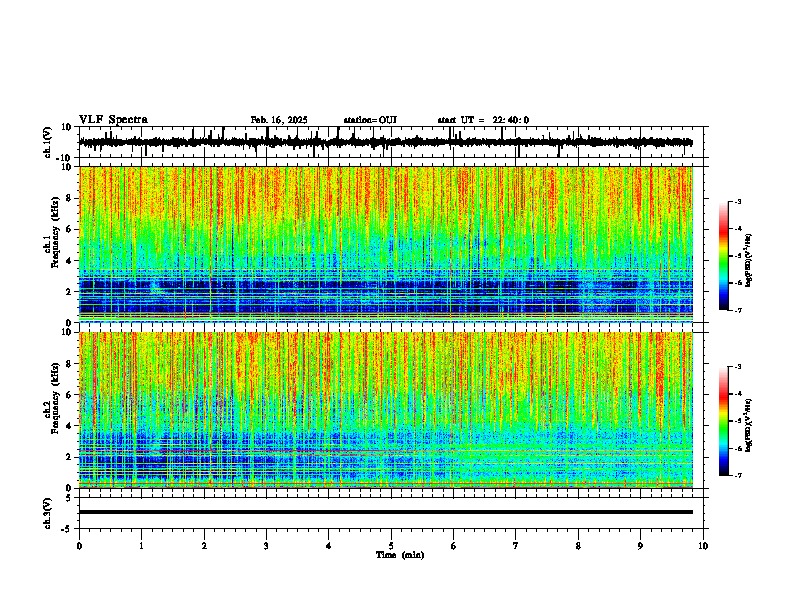The image size is (792, 612).
Task: Click the ch.2 colorbar log(PSD) label
Action: point(749,426)
